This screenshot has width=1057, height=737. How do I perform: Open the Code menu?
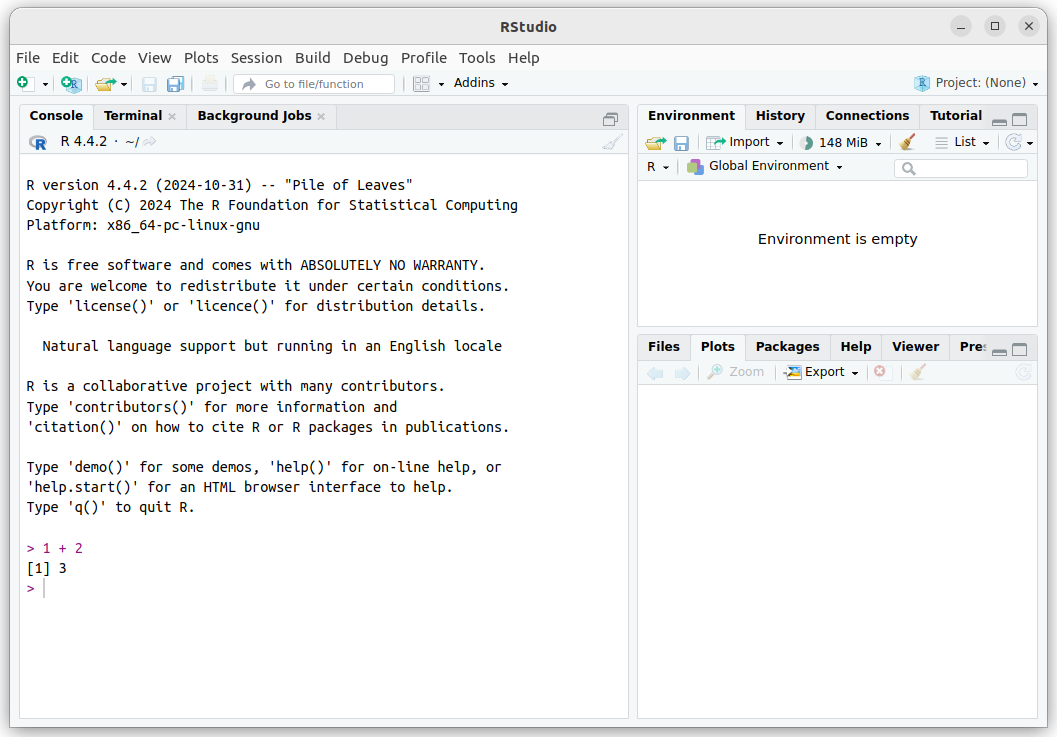point(109,58)
